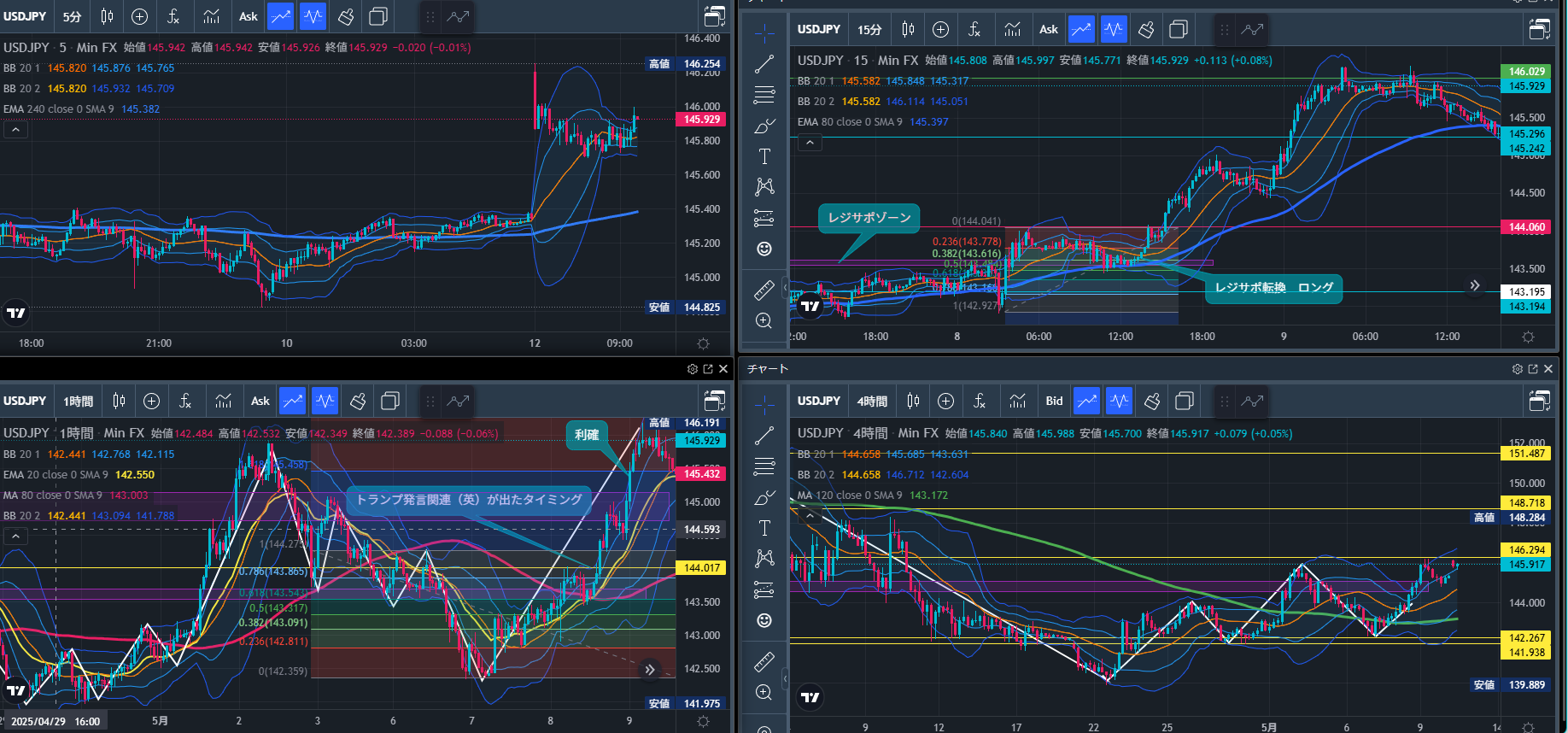Viewport: 1568px width, 733px height.
Task: Toggle Ask price mode in 5分 chart
Action: 249,16
